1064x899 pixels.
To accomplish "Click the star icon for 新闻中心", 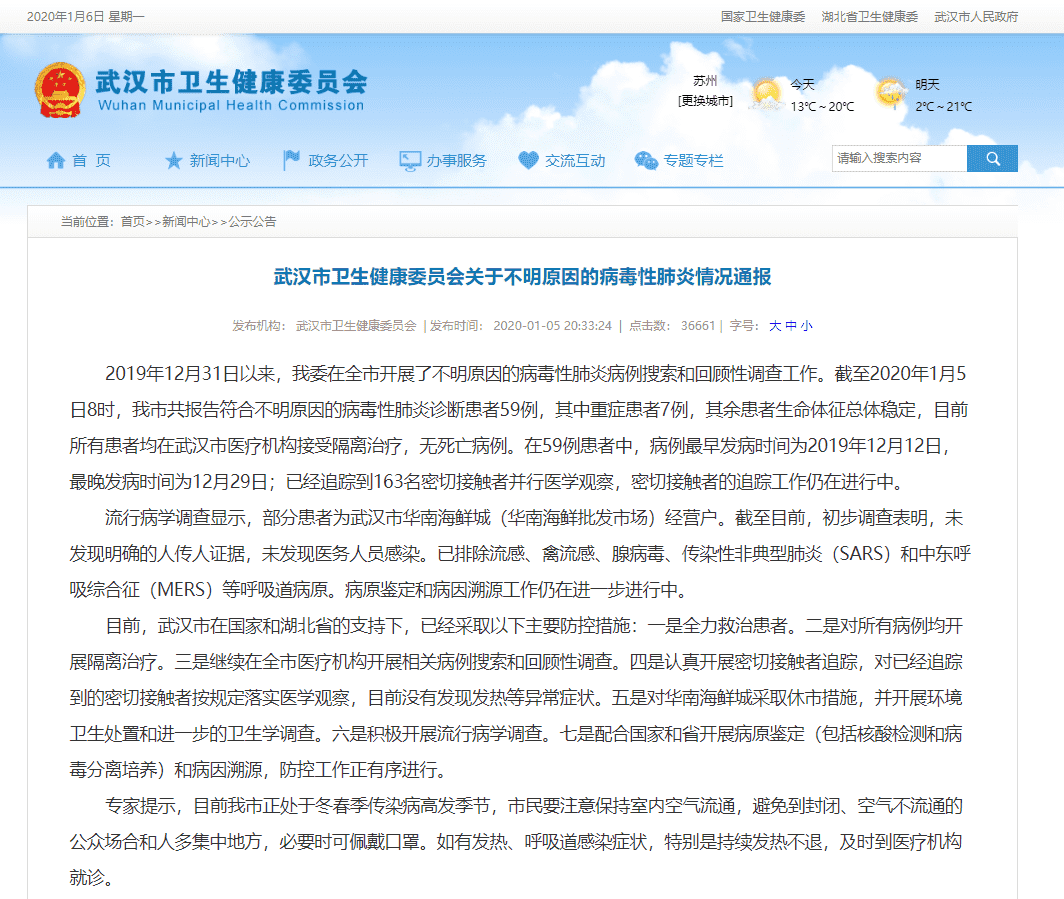I will pos(174,161).
